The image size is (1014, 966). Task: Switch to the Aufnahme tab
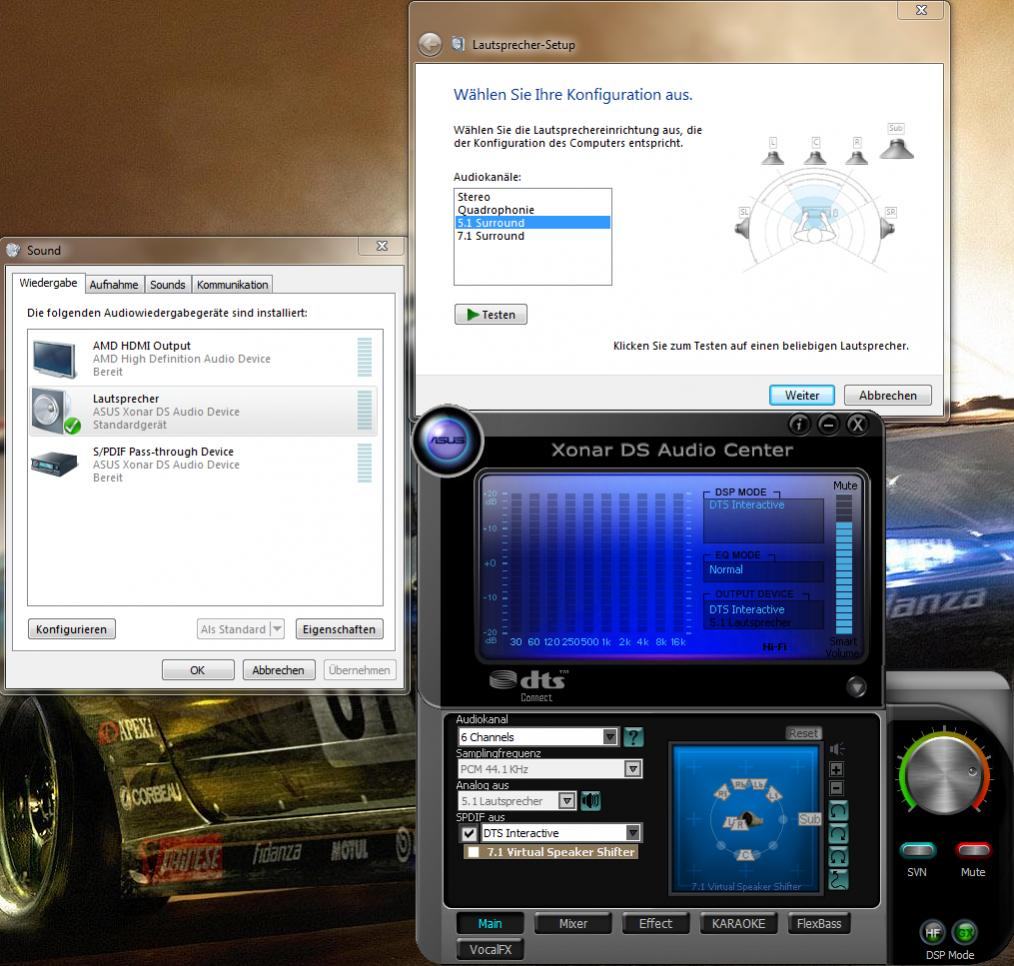[114, 284]
